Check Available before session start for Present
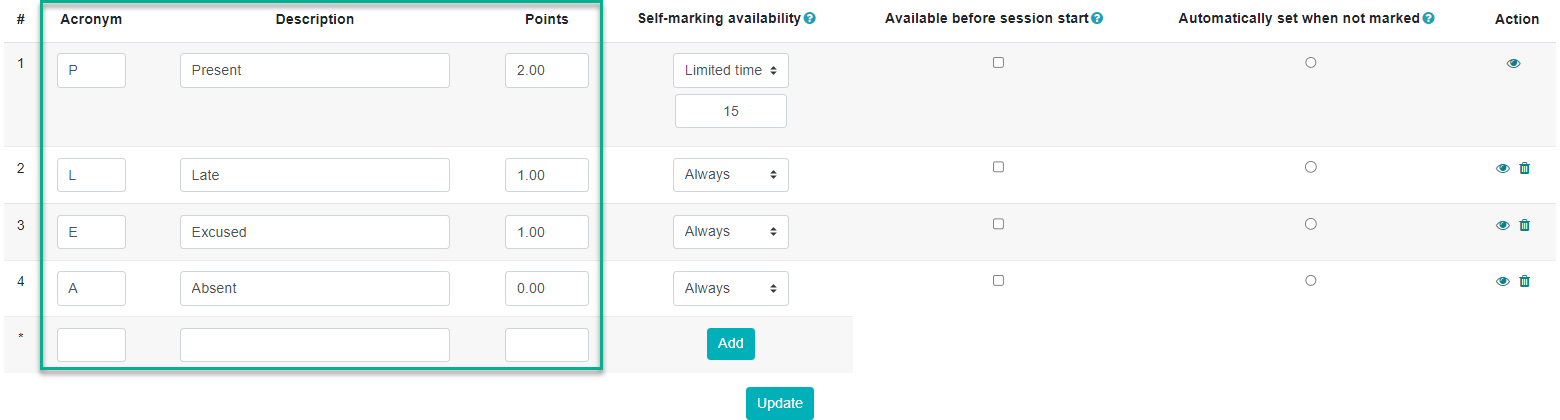This screenshot has width=1560, height=420. coord(998,62)
